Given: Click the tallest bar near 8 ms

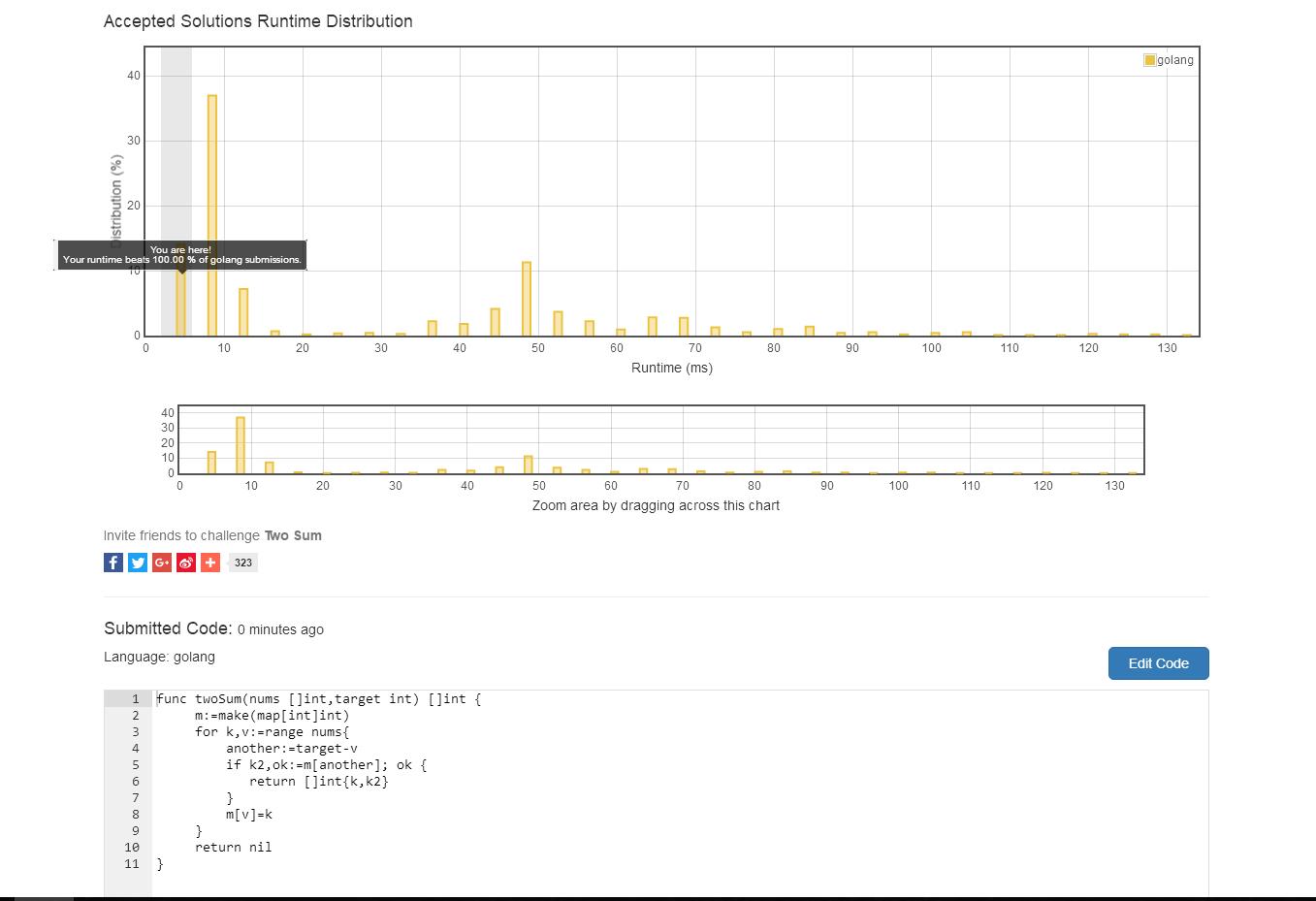Looking at the screenshot, I should click(x=212, y=215).
